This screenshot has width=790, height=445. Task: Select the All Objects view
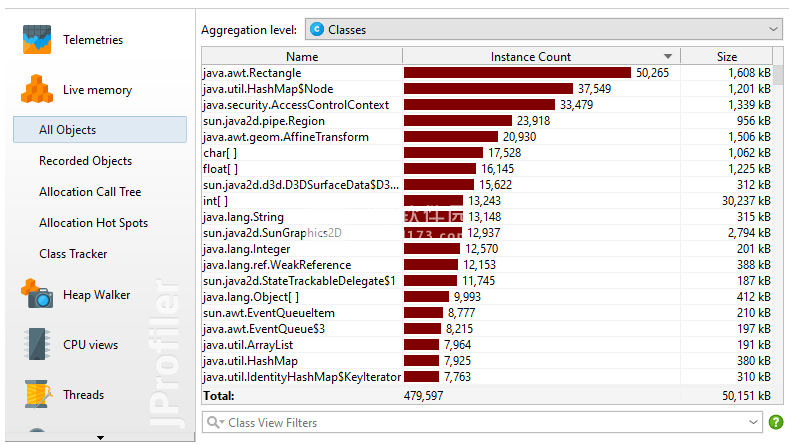(x=100, y=130)
